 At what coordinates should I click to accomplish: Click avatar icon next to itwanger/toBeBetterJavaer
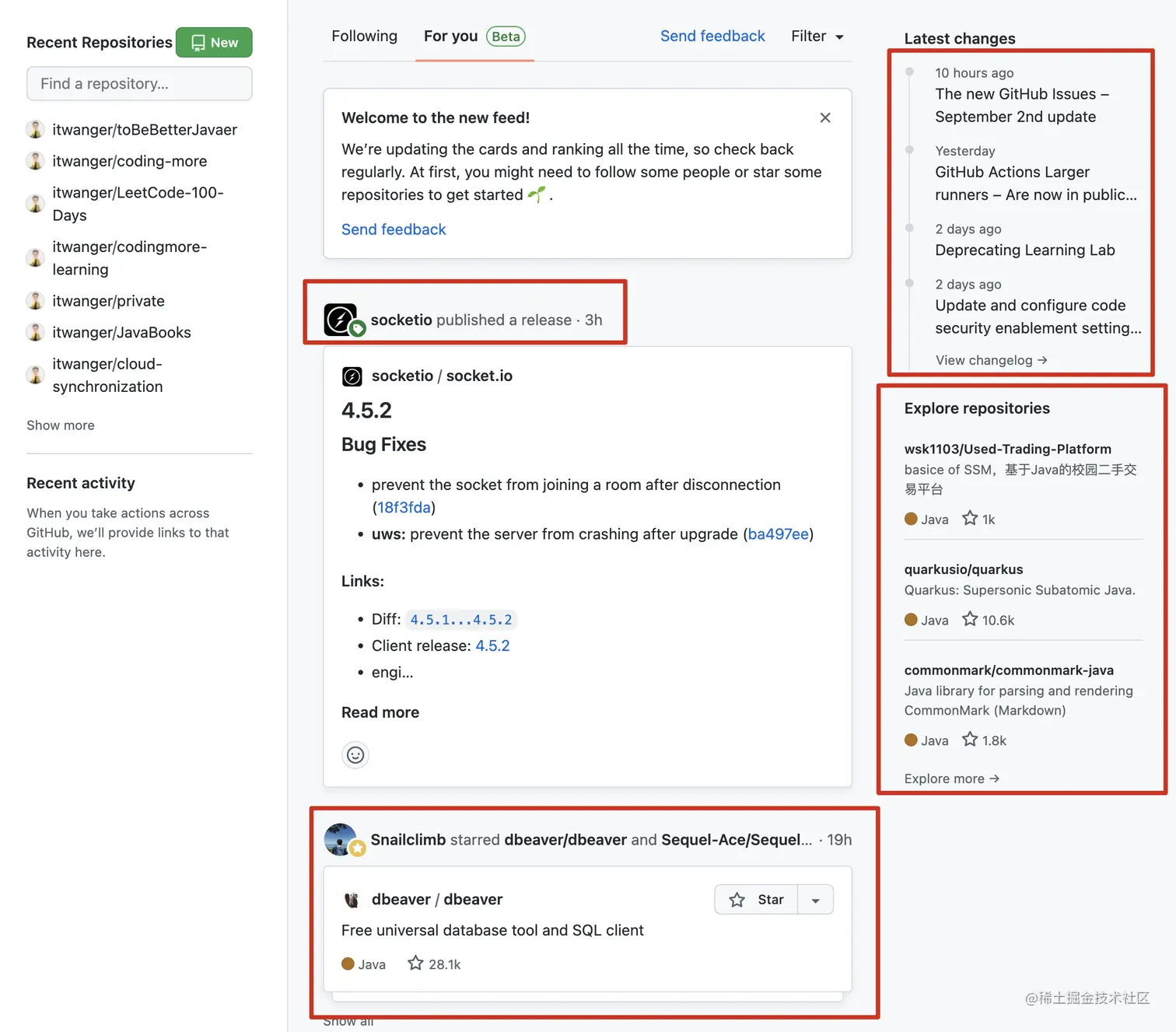pyautogui.click(x=35, y=129)
